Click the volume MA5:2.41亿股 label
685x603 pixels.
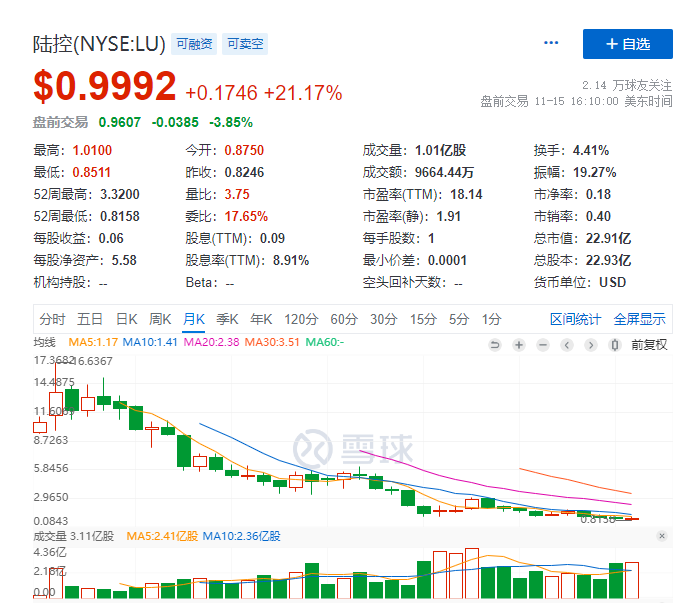(162, 536)
